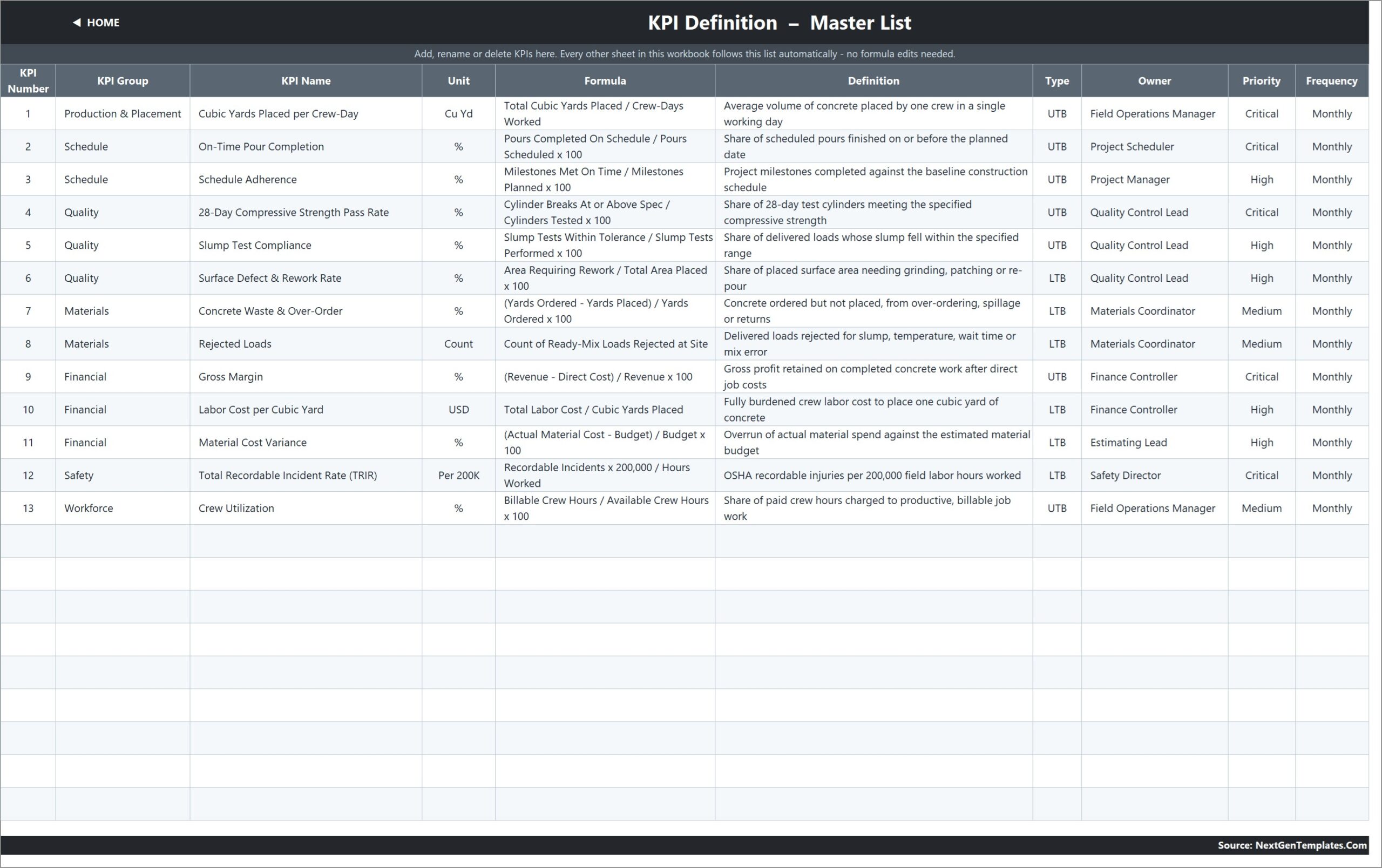
Task: Click the Owner column header
Action: pos(1155,80)
